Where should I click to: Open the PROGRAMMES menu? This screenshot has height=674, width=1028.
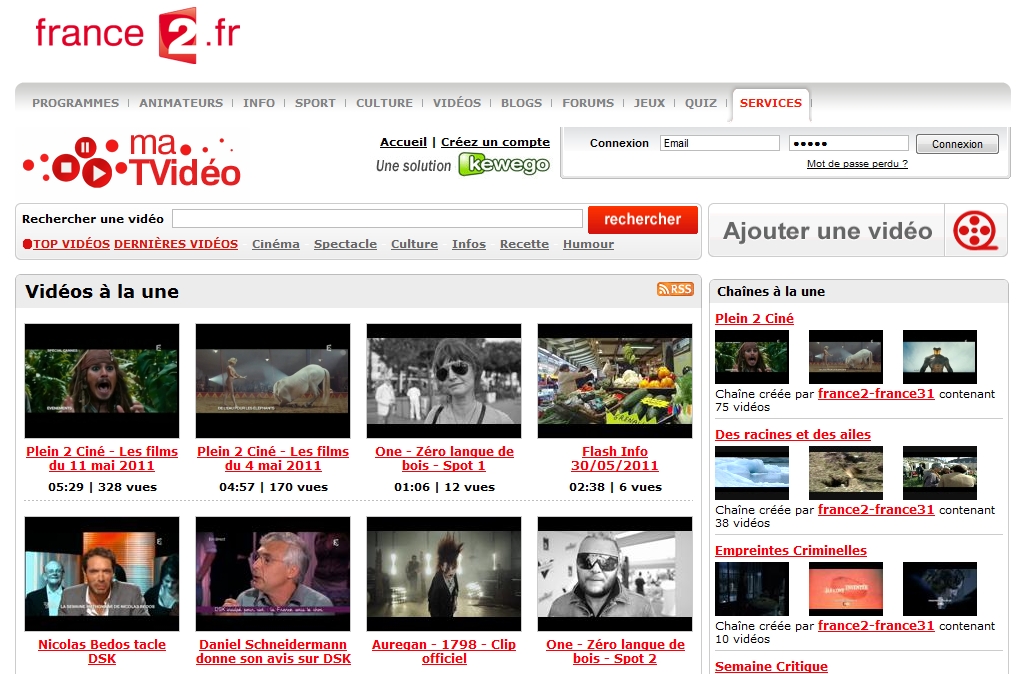(x=75, y=103)
